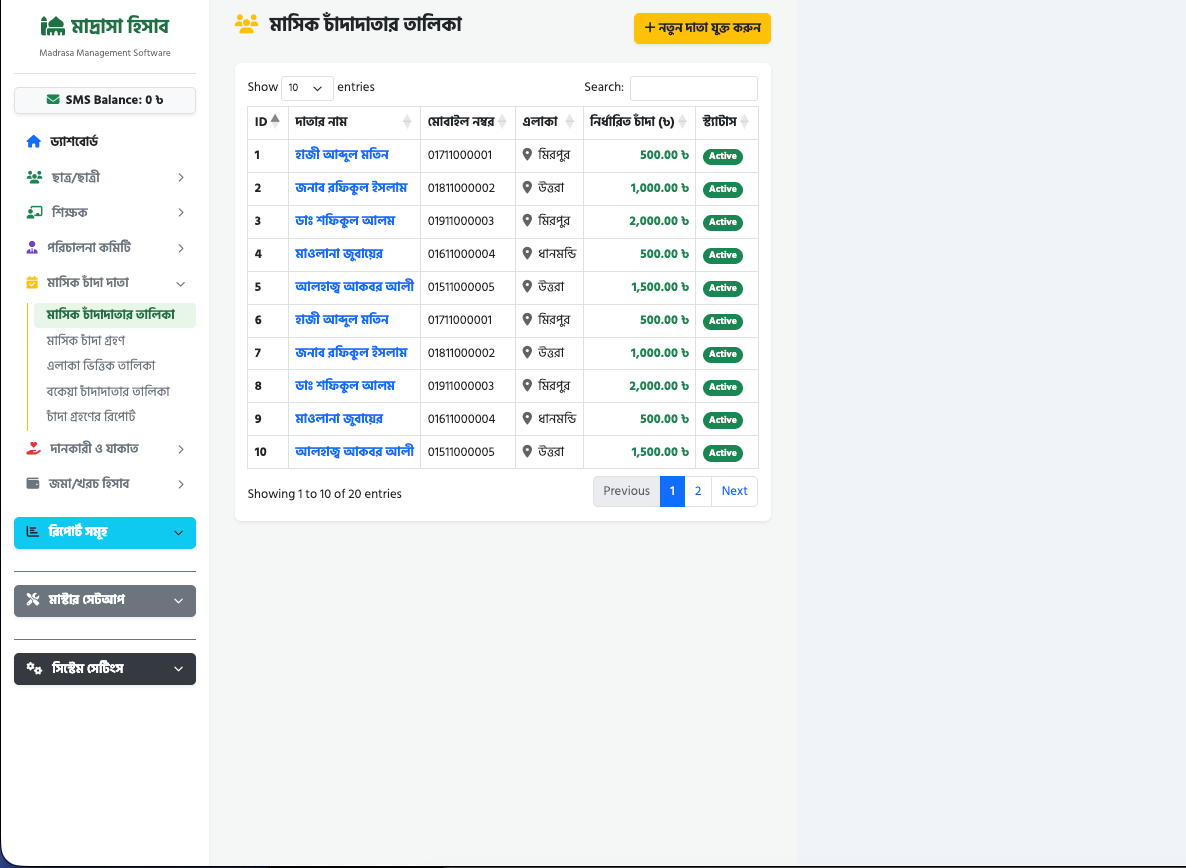Click Showing 1 to 10 of 20 entries text

[324, 494]
